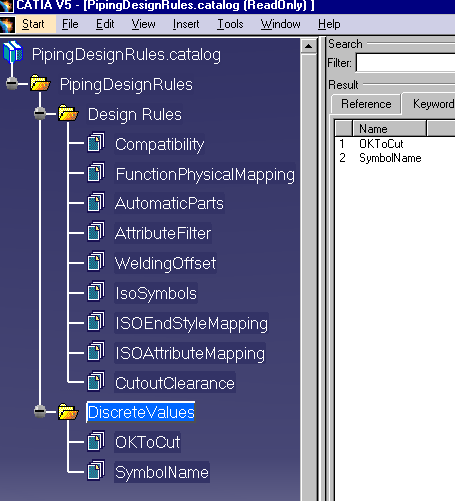Click the AutomaticParts family sheet icon
Image resolution: width=455 pixels, height=501 pixels.
coord(96,202)
